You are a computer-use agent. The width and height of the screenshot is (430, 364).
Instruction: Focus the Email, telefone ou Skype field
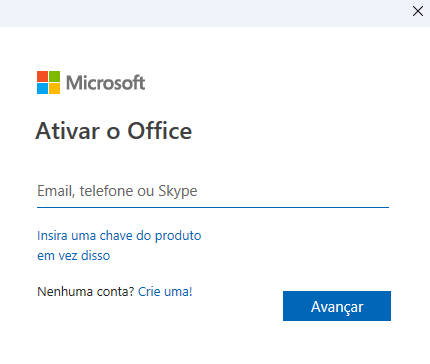pyautogui.click(x=213, y=191)
